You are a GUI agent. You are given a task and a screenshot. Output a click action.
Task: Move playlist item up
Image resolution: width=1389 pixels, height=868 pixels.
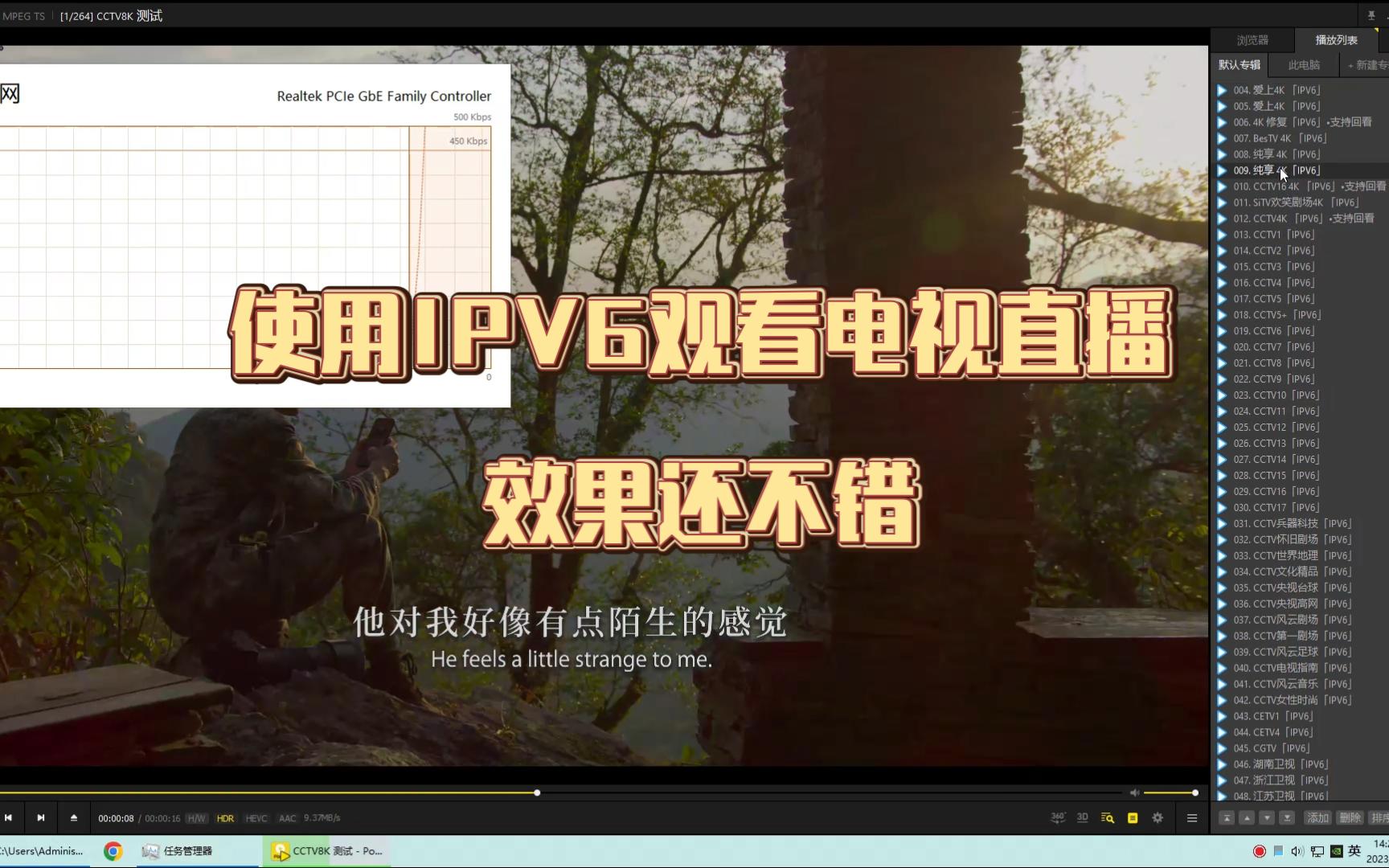click(x=1247, y=817)
